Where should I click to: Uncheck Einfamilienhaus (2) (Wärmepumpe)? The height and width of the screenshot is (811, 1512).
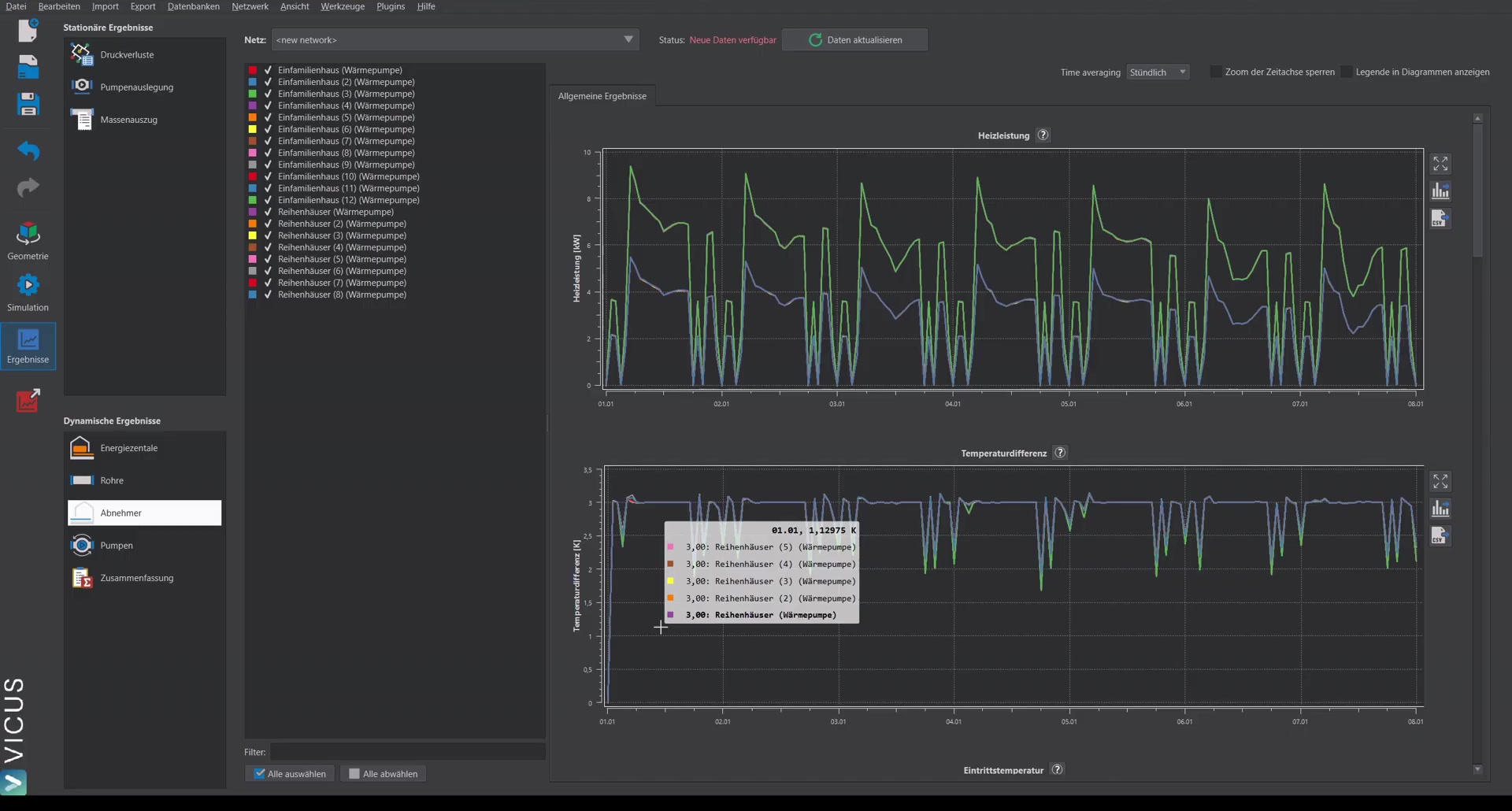pos(268,82)
